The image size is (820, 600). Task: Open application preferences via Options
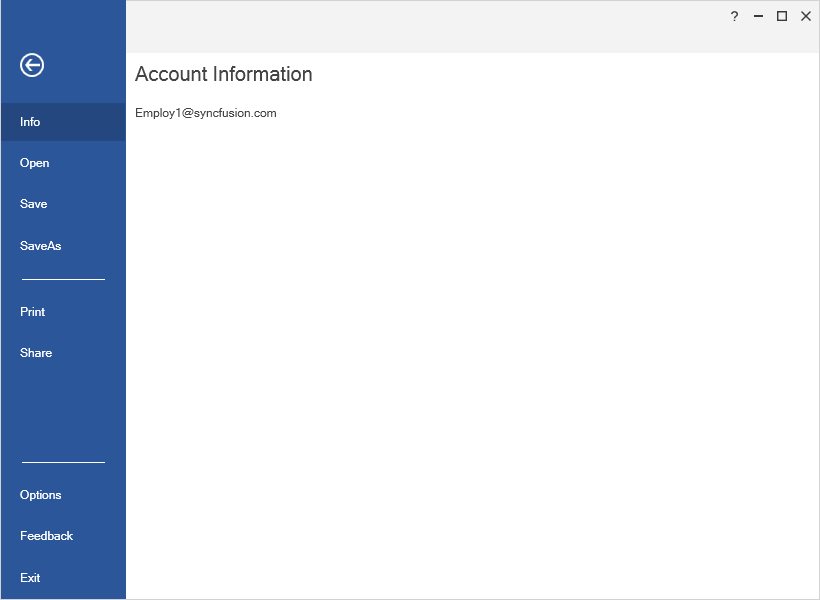[x=40, y=495]
